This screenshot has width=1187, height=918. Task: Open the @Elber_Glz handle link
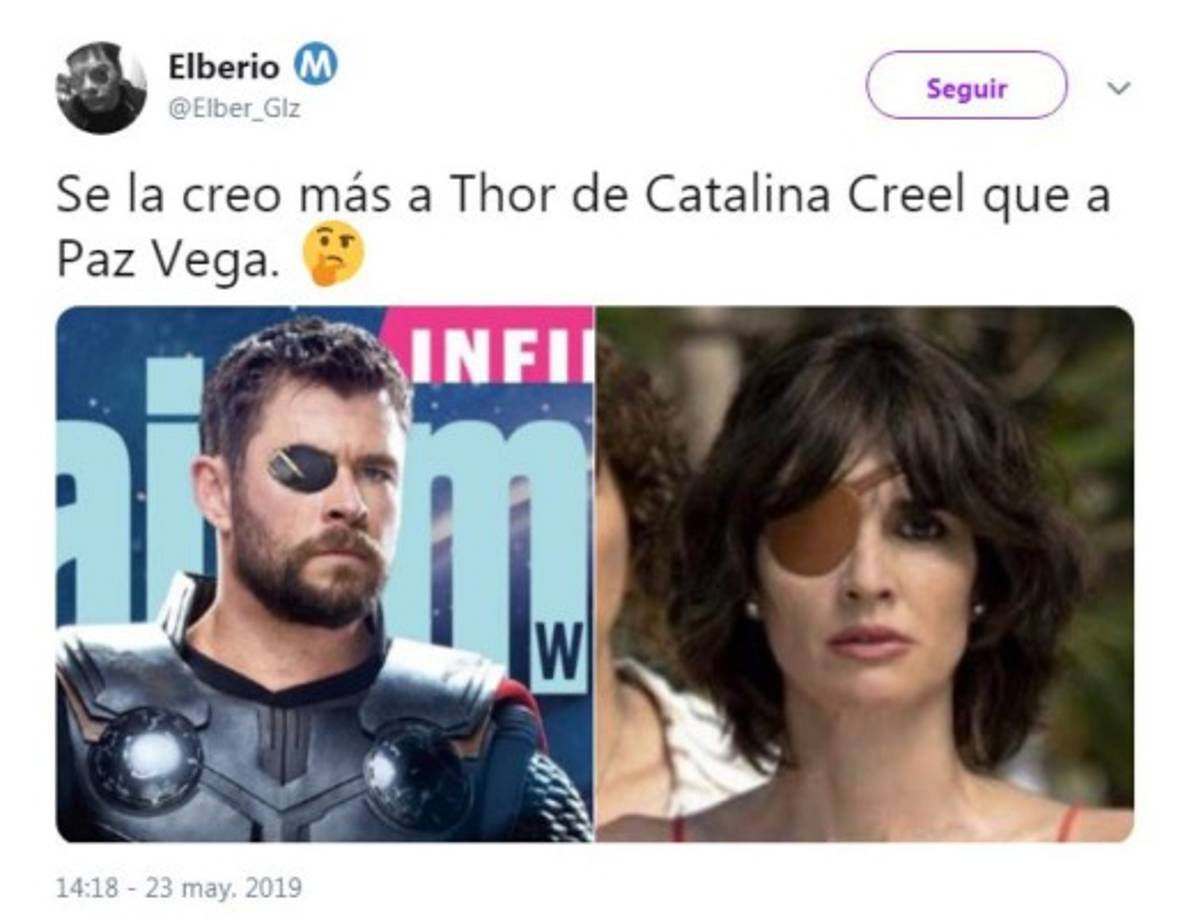pos(234,109)
